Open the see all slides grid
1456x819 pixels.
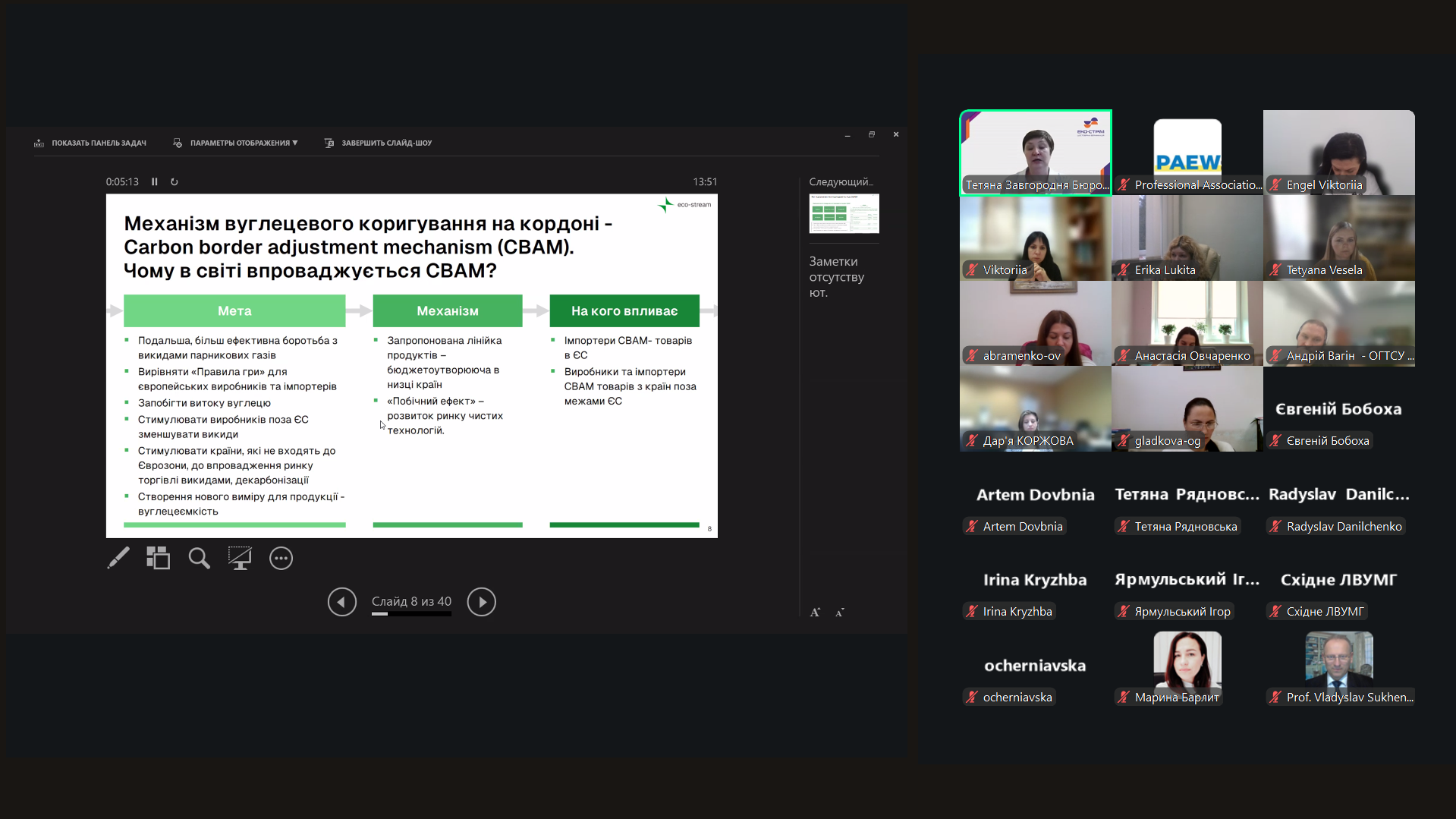158,558
